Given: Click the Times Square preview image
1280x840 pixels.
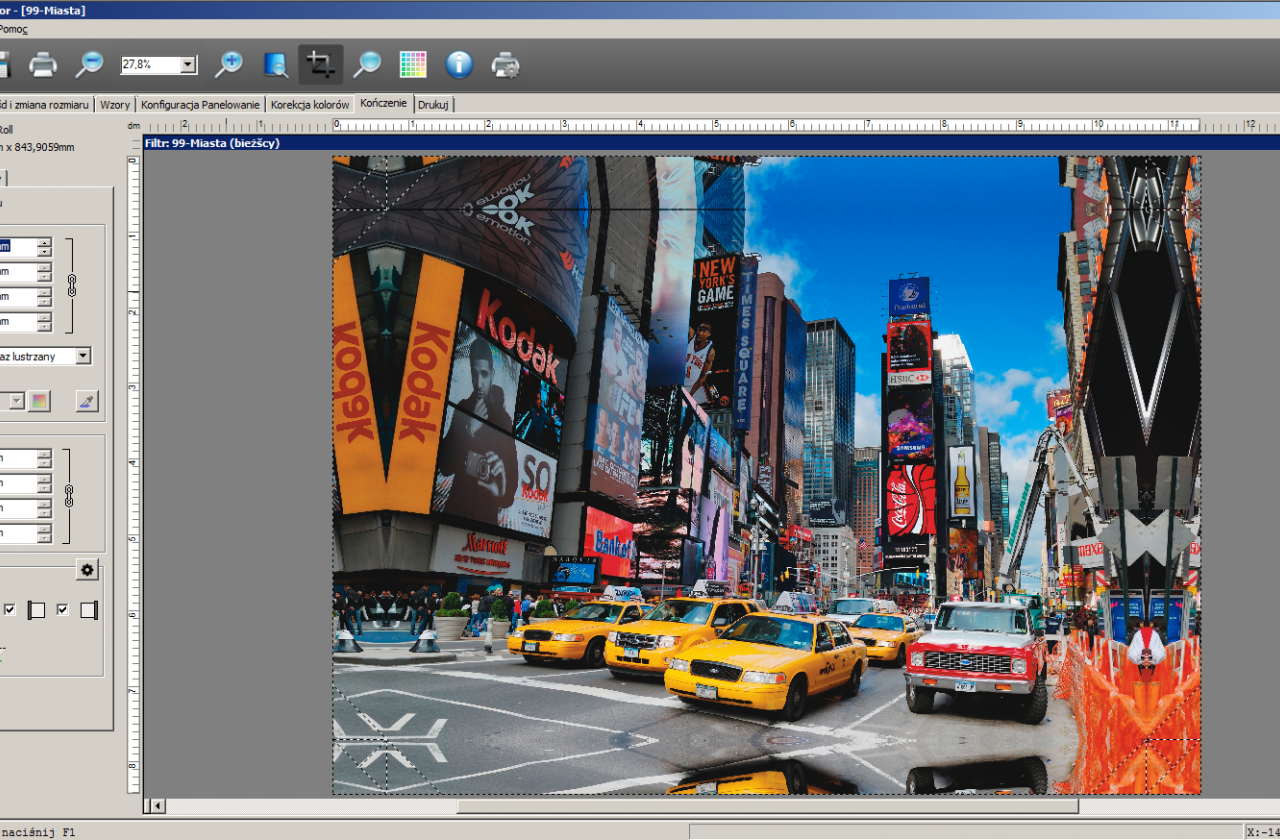Looking at the screenshot, I should click(766, 476).
